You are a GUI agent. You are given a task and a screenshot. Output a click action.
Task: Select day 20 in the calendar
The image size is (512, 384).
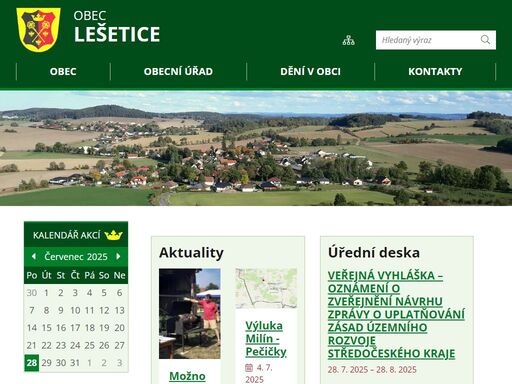(119, 328)
